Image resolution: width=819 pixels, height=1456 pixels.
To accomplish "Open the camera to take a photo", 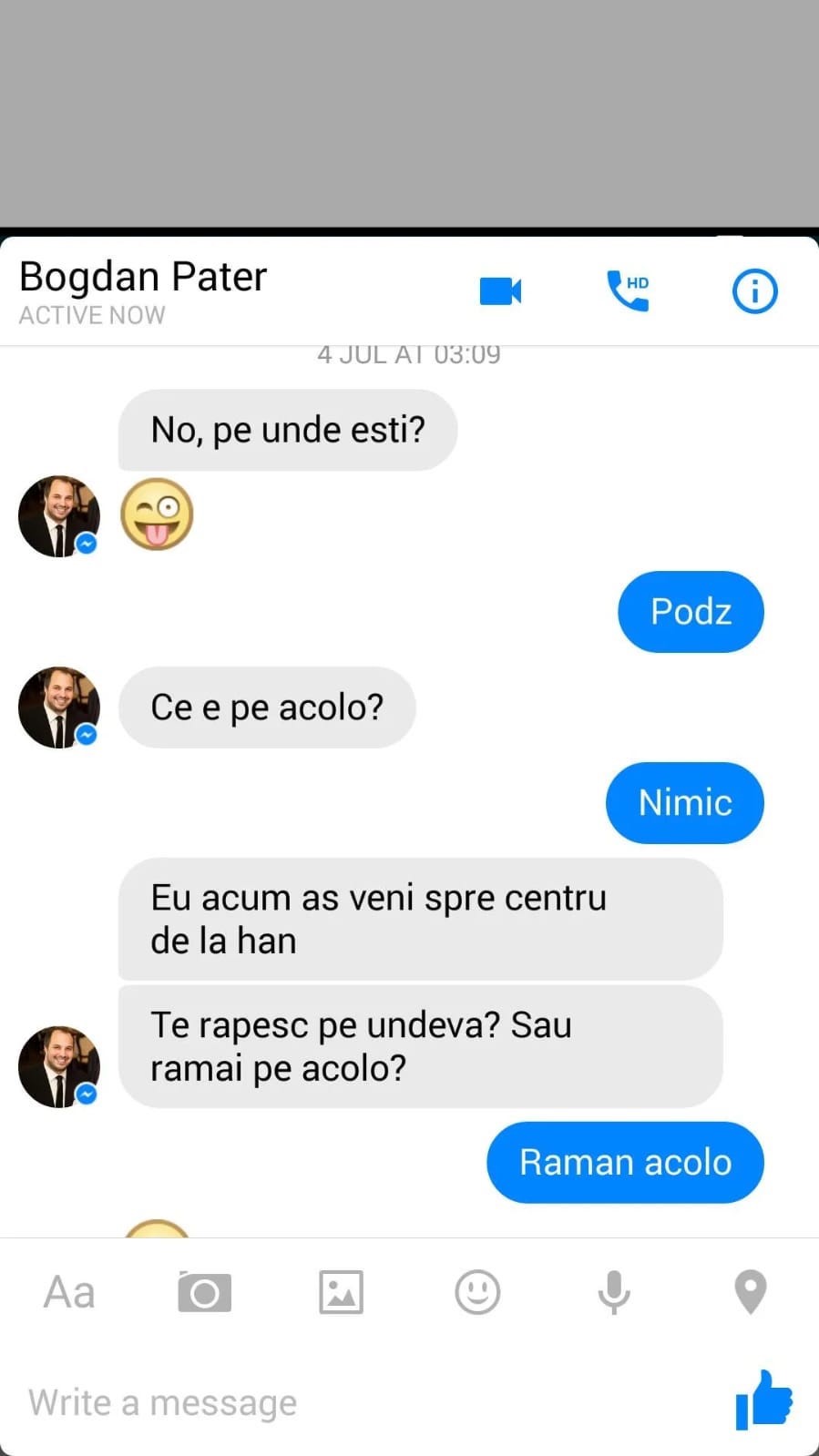I will click(204, 1292).
